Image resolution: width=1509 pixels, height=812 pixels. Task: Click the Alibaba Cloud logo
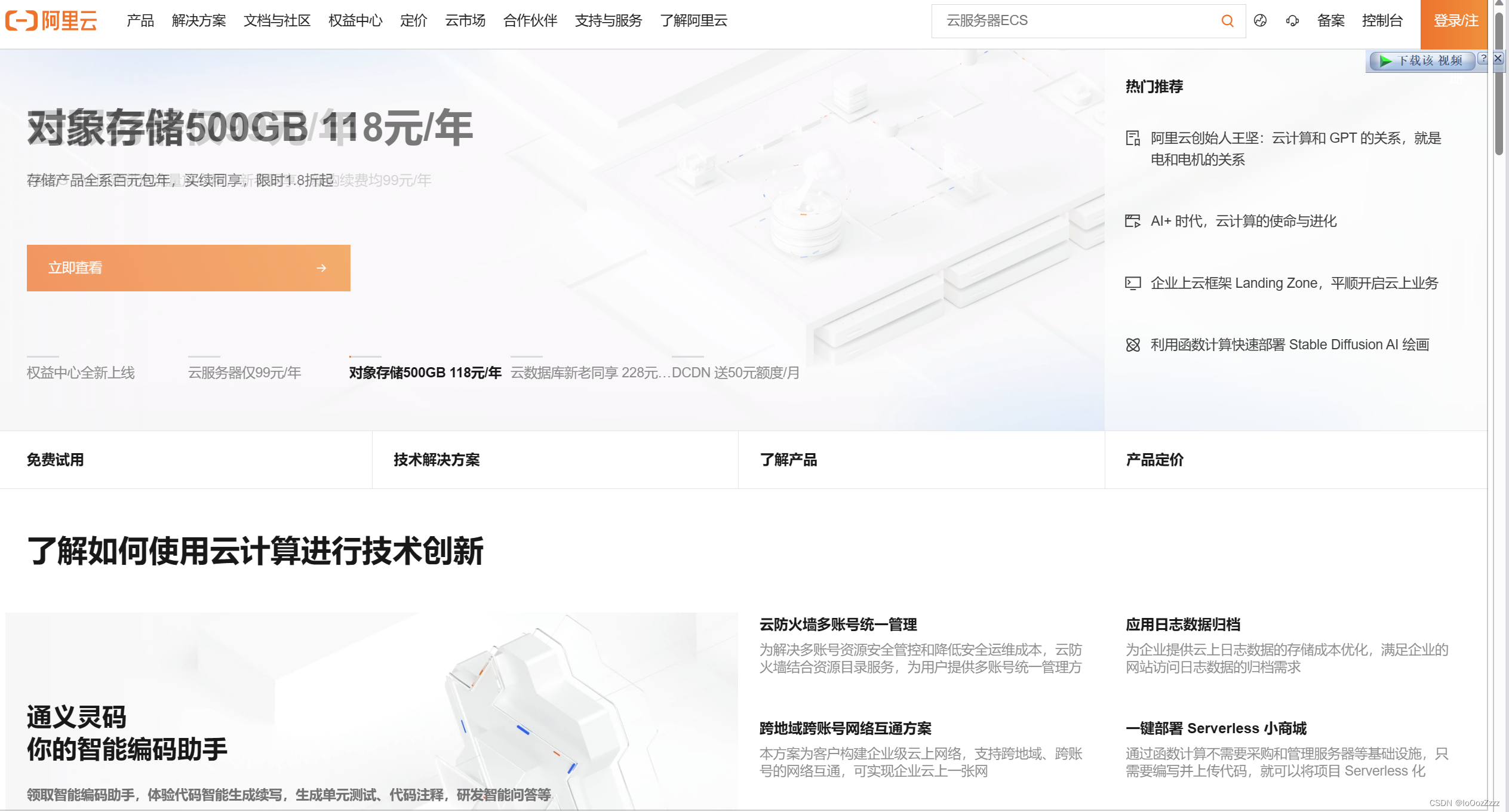52,21
